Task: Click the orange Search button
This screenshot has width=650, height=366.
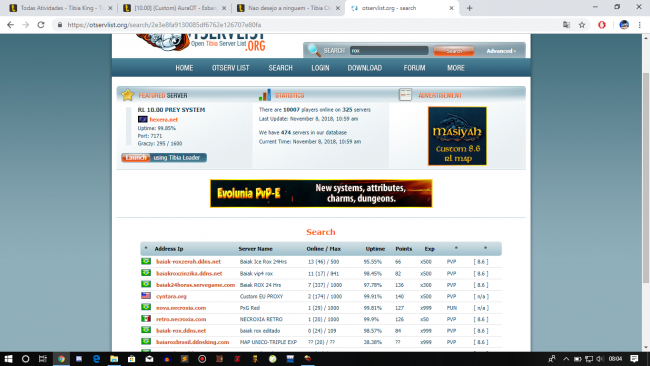Action: pyautogui.click(x=454, y=51)
